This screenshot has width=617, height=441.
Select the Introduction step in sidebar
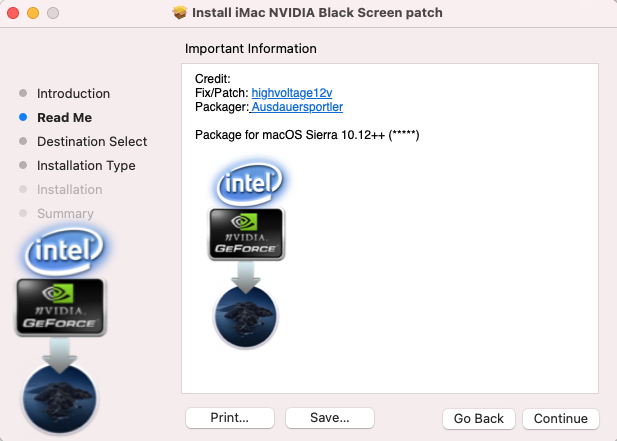pos(73,93)
